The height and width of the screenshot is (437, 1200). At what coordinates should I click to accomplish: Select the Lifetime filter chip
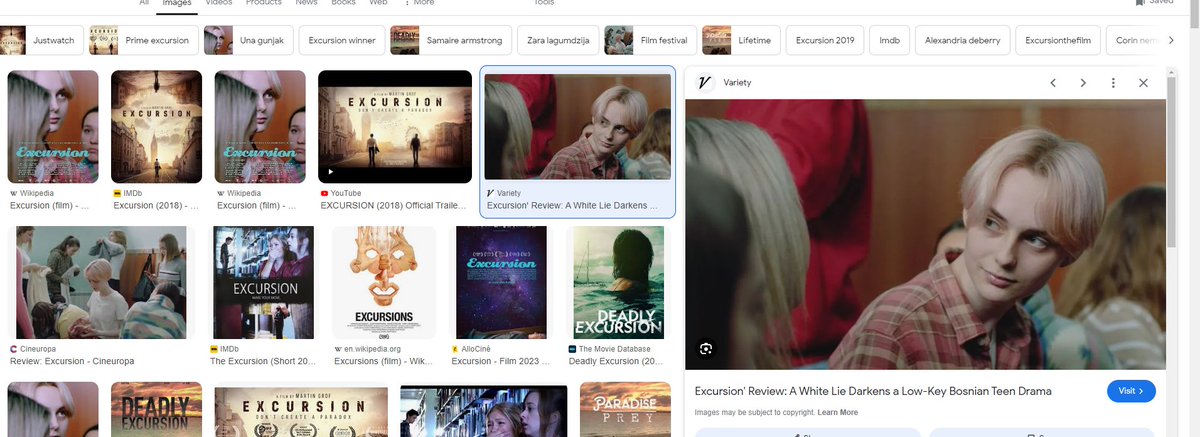[x=742, y=40]
